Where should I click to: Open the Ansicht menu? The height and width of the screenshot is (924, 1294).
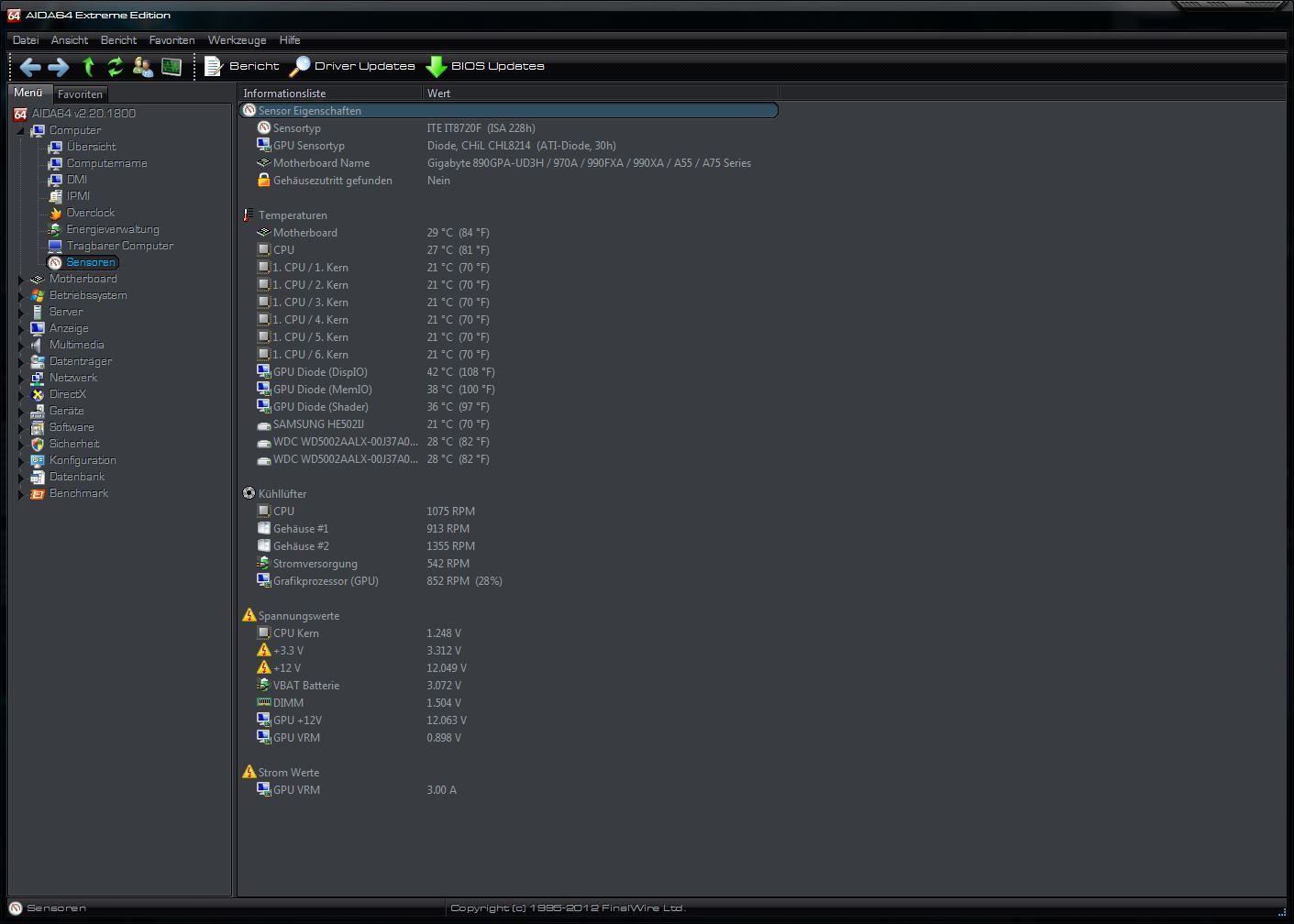(70, 40)
